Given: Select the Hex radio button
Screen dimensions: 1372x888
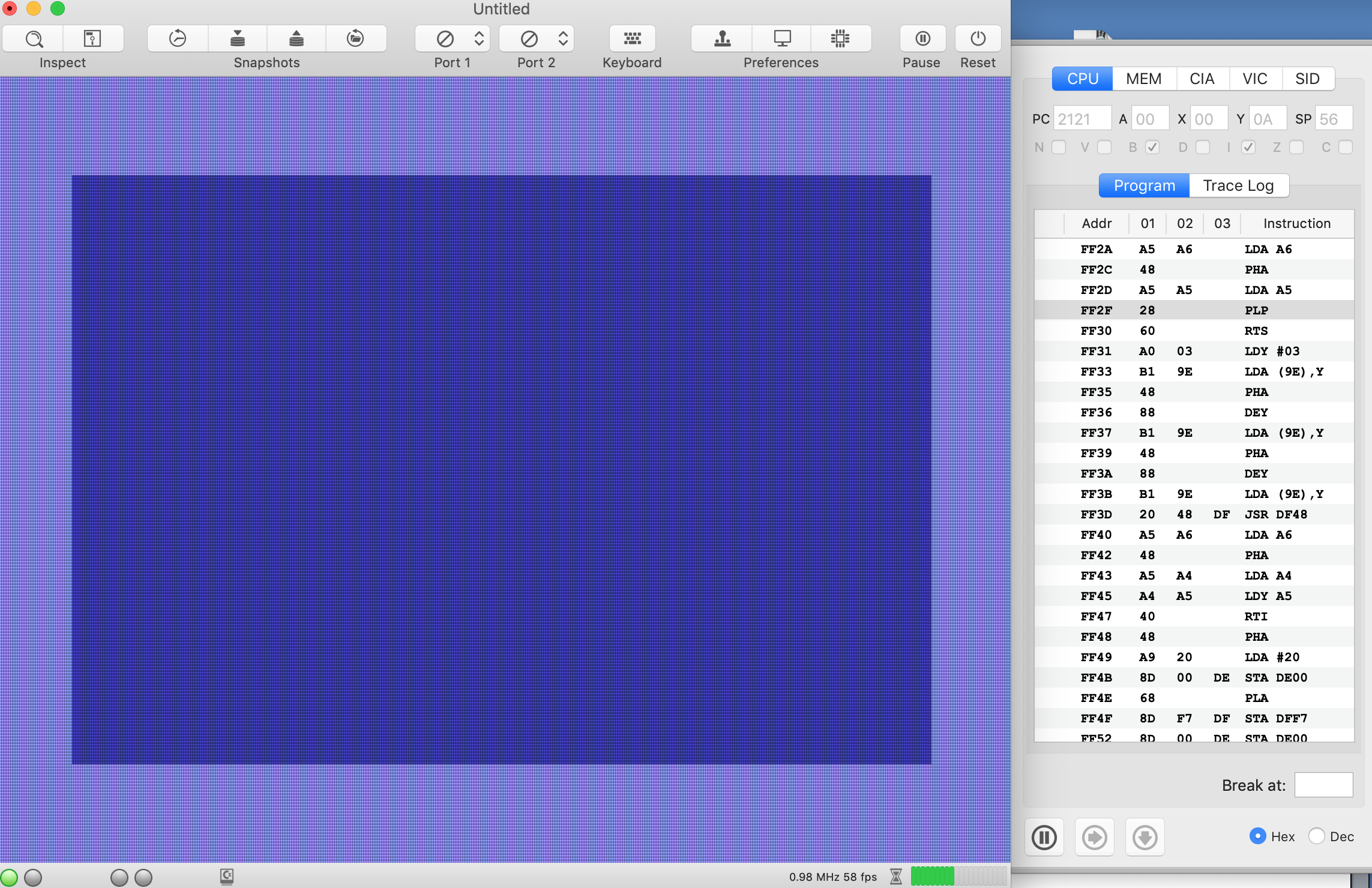Looking at the screenshot, I should [1257, 836].
